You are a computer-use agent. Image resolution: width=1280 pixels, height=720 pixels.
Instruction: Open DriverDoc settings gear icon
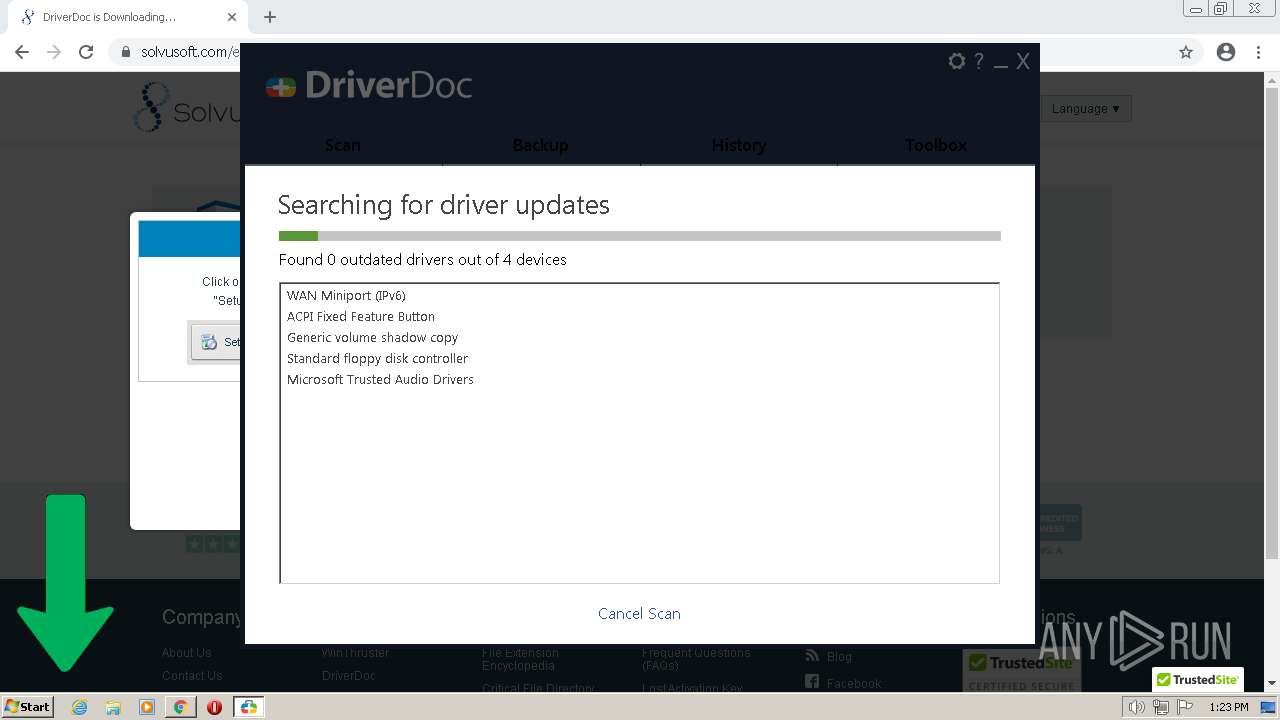click(957, 61)
